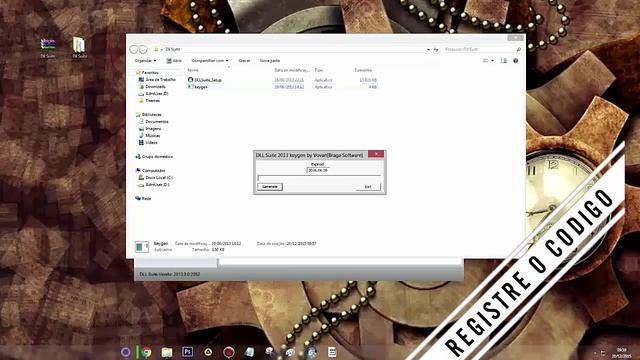Open Vídeos library
The width and height of the screenshot is (640, 360).
coord(151,142)
